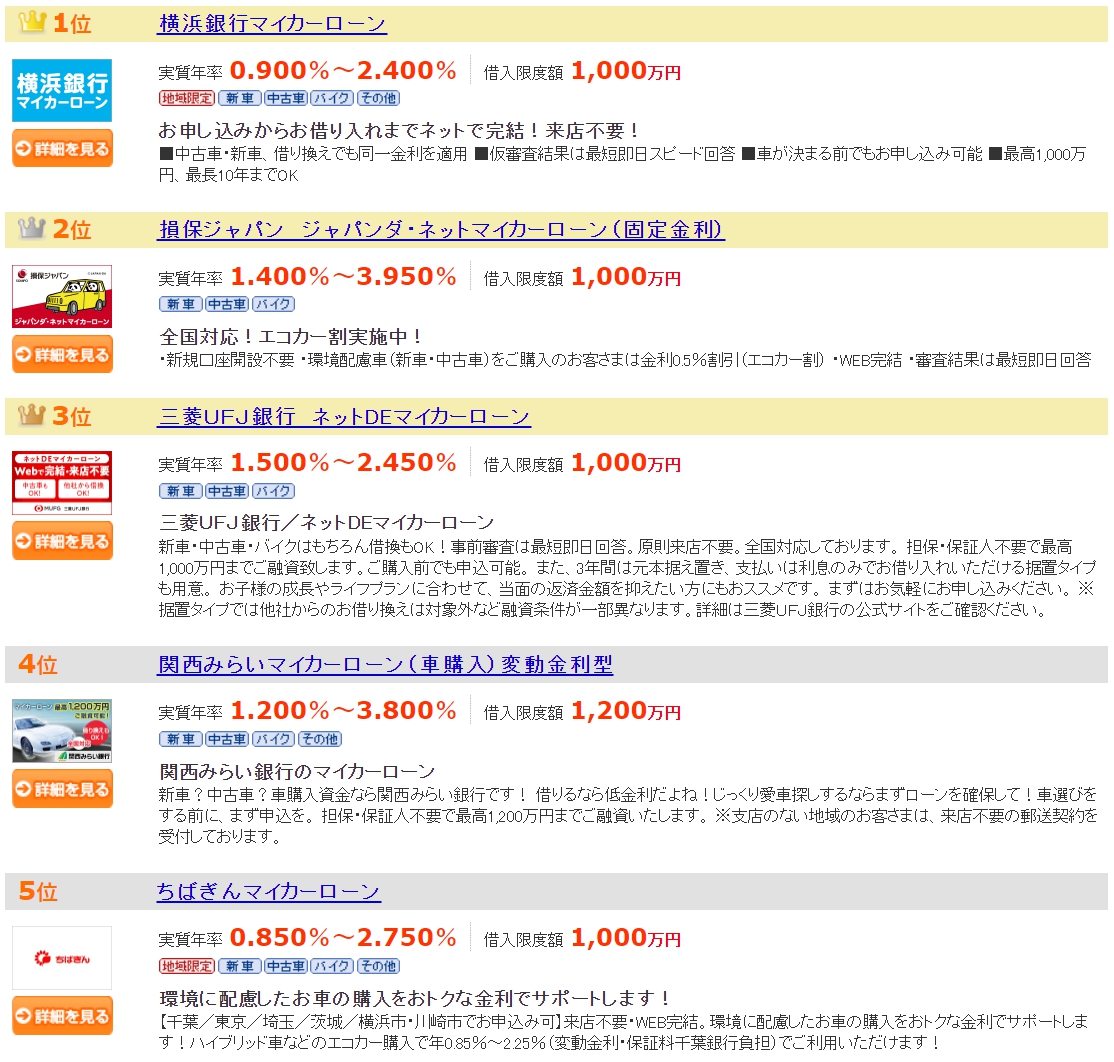The height and width of the screenshot is (1062, 1114).
Task: Click headline 関西みらい銀行のマイカーローン
Action: point(297,771)
